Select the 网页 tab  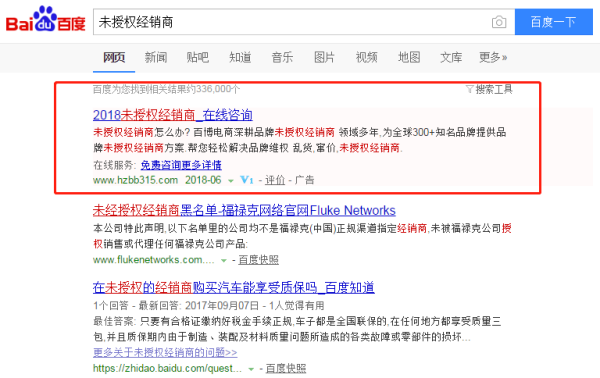point(114,57)
